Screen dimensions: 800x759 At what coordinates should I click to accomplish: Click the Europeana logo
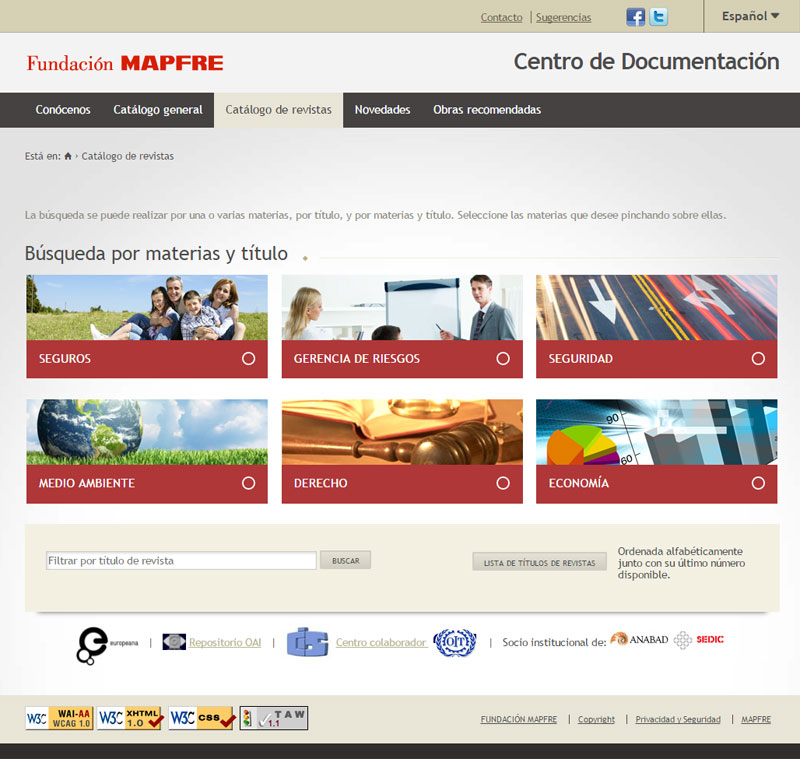tap(108, 645)
